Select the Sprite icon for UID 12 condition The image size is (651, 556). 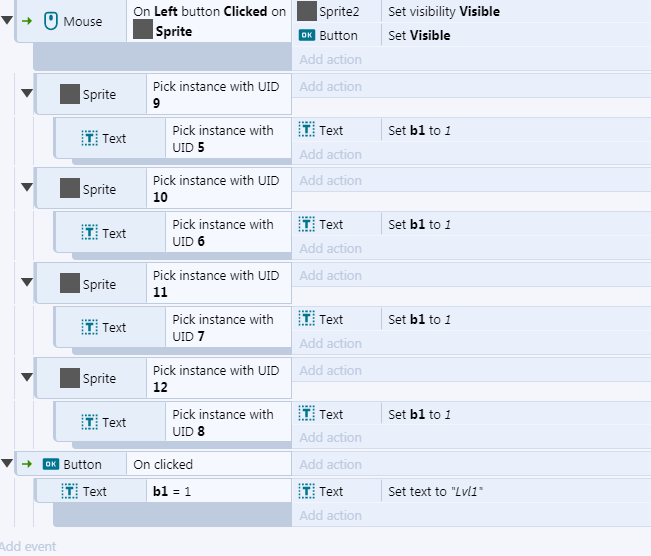click(x=70, y=378)
